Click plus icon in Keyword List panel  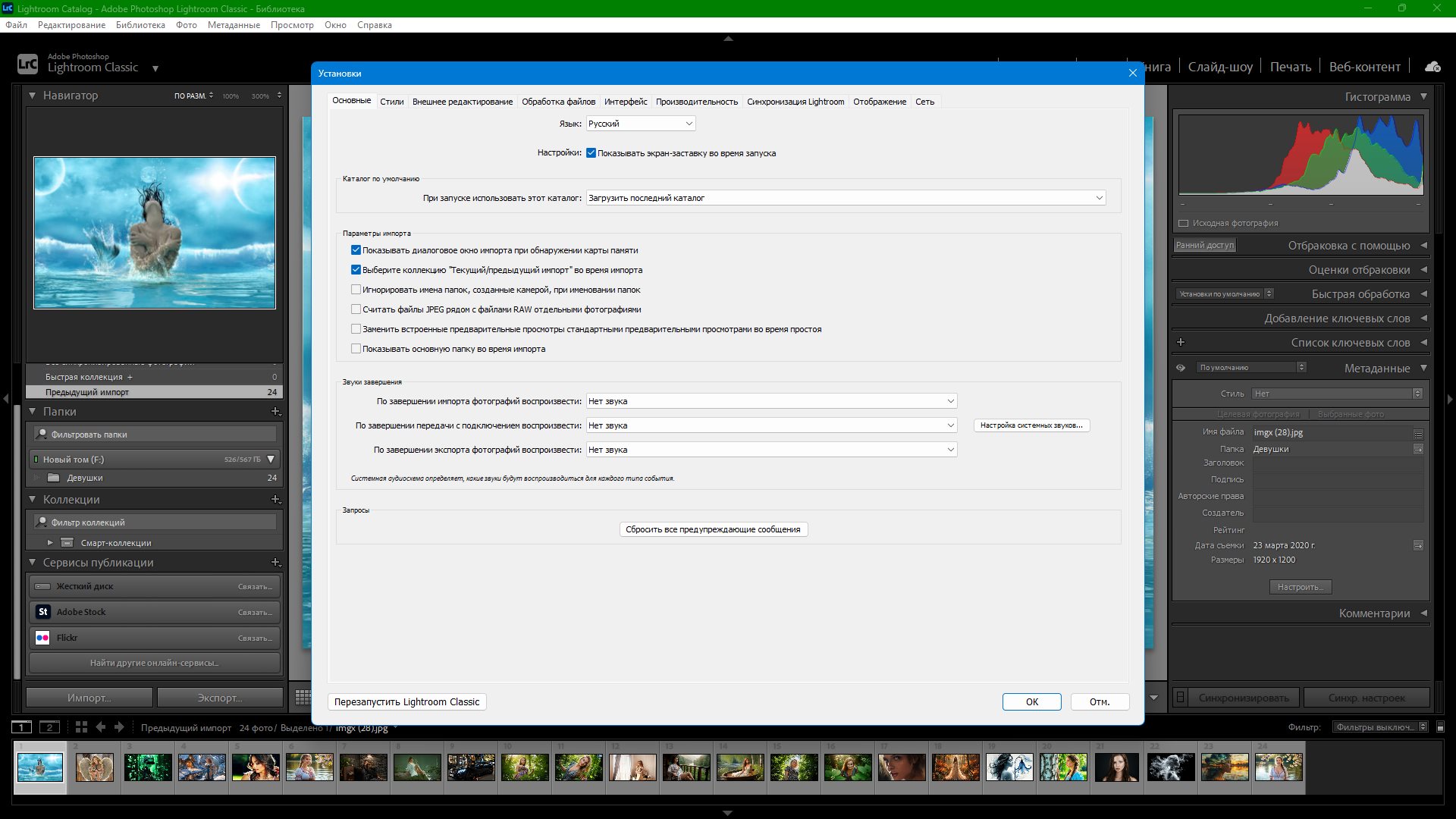(x=1181, y=342)
